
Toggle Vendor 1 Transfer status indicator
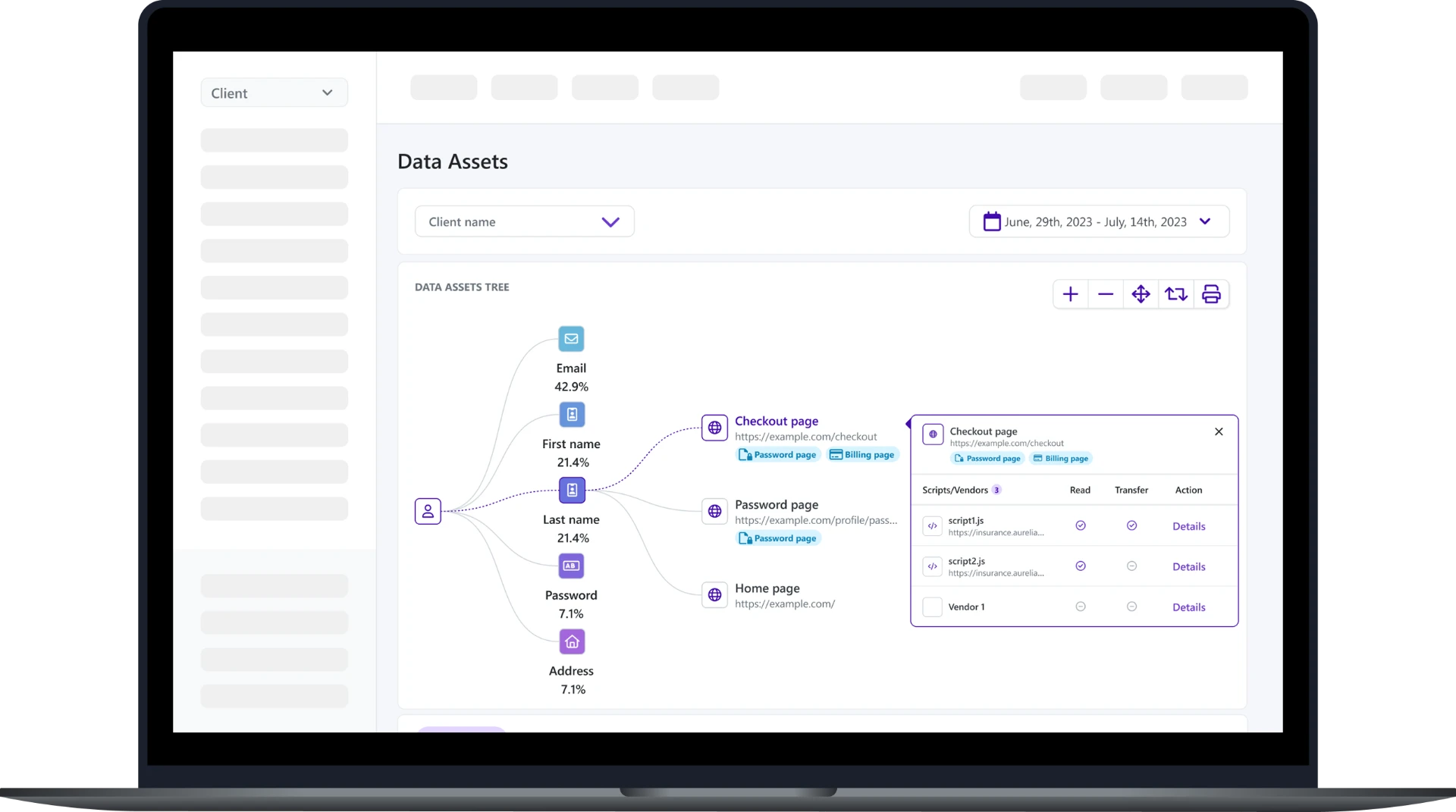coord(1131,607)
